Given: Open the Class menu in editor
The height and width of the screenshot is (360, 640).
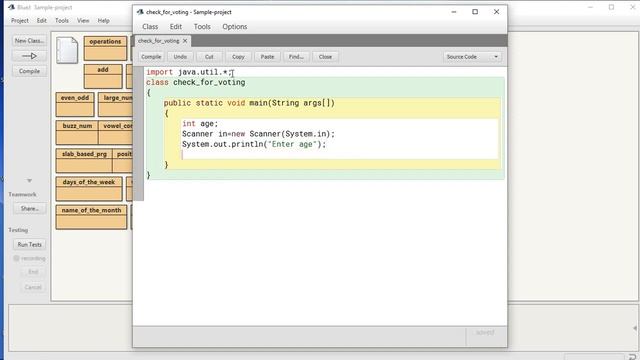Looking at the screenshot, I should [150, 27].
